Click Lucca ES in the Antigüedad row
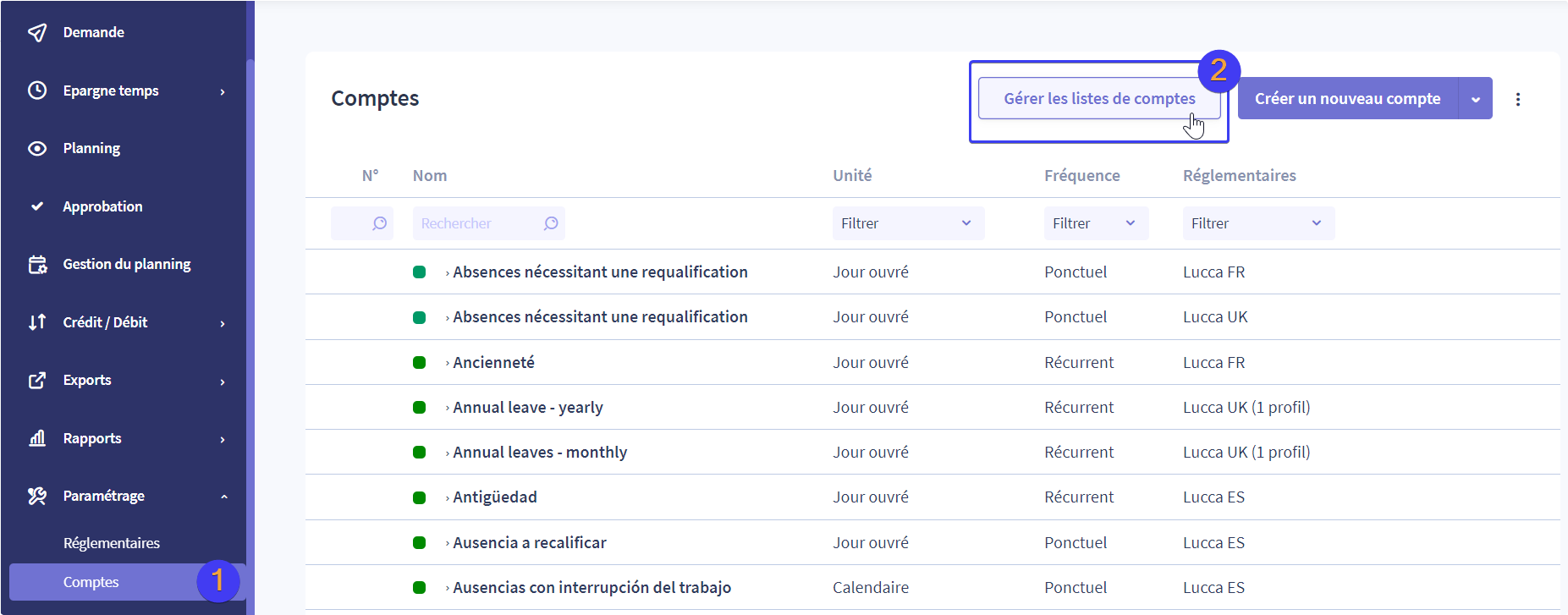Screen dimensions: 1568x615 (1213, 497)
